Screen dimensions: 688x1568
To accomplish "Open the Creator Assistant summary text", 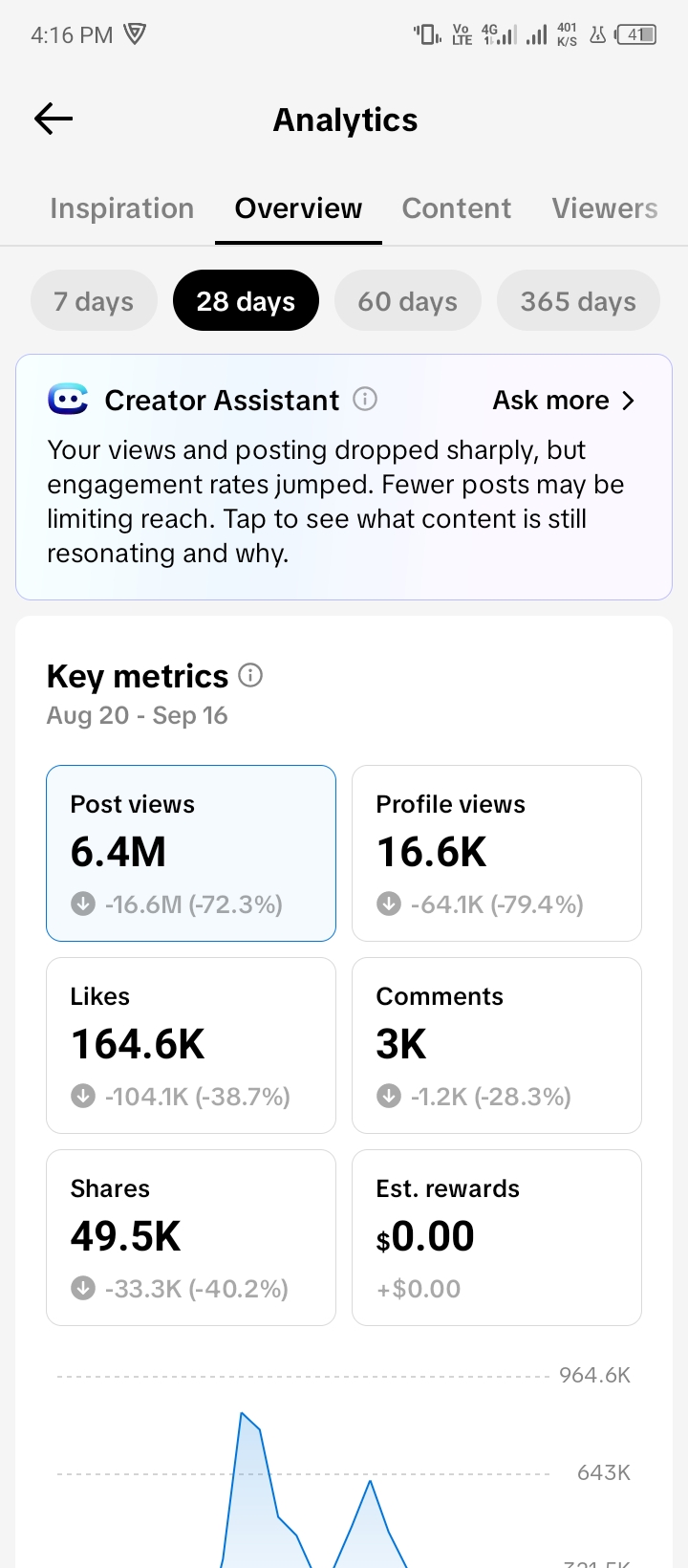I will coord(335,501).
